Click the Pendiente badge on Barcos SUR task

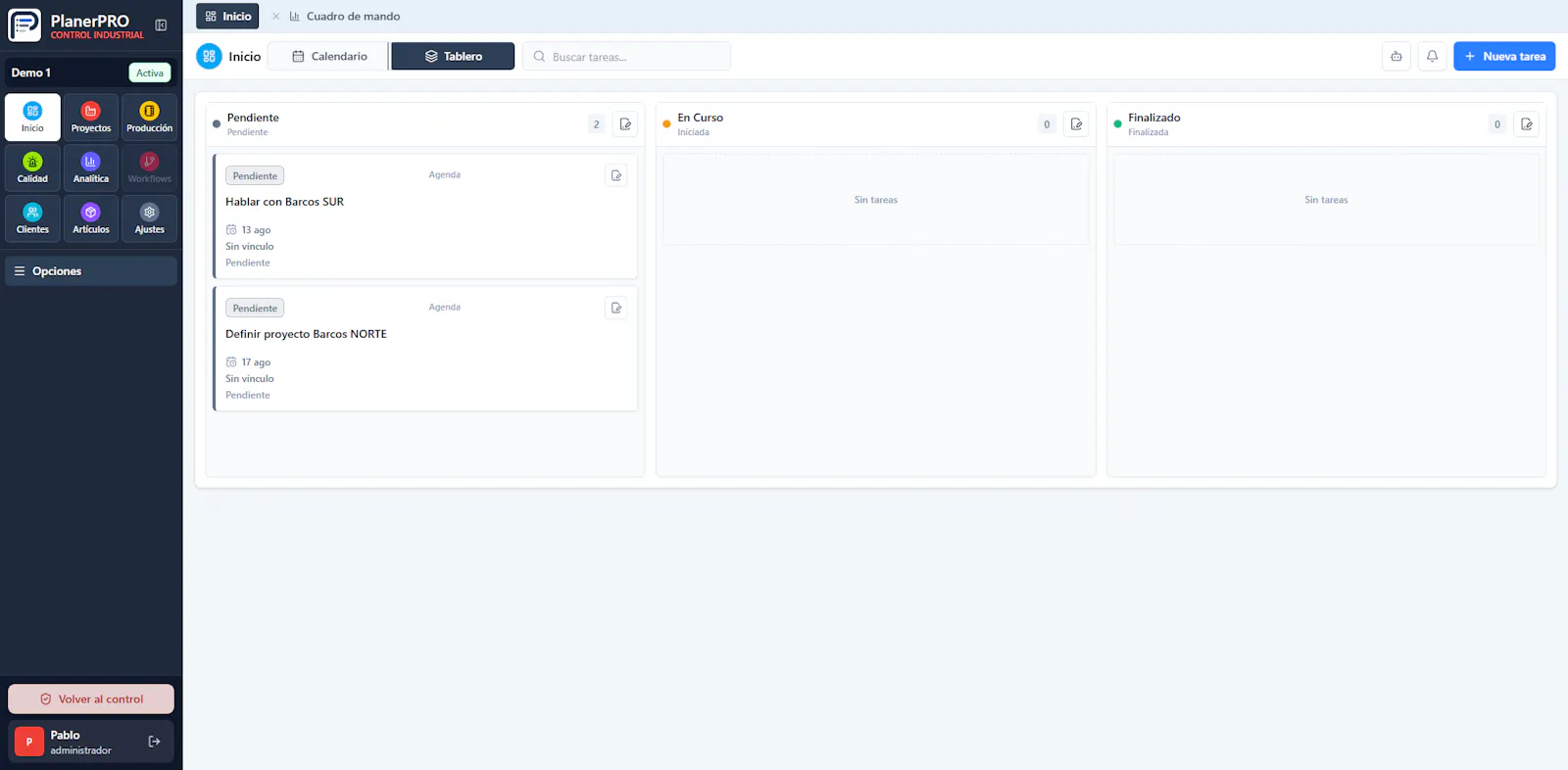click(255, 175)
